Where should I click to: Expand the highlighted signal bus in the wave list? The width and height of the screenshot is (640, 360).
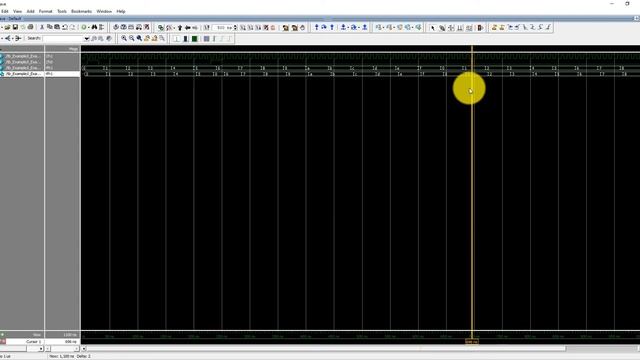[x=2, y=74]
